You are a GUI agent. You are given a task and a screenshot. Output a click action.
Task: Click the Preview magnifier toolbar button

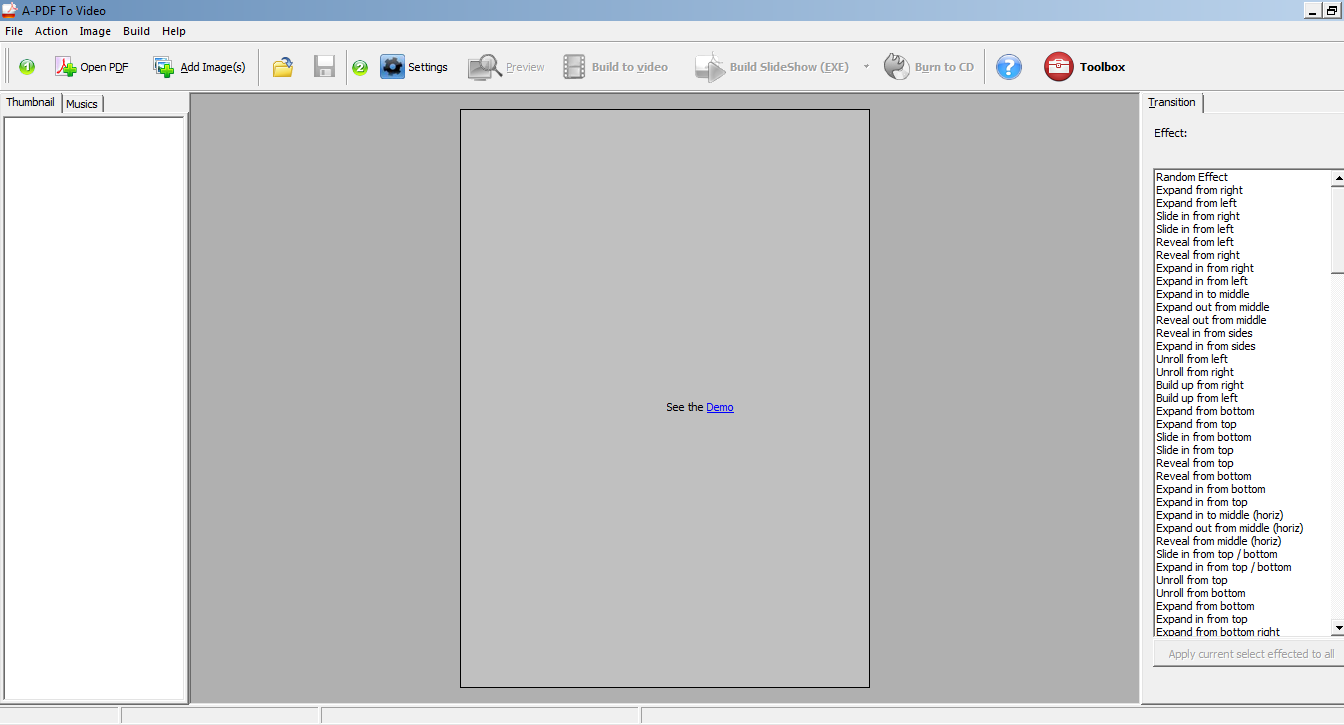(506, 67)
